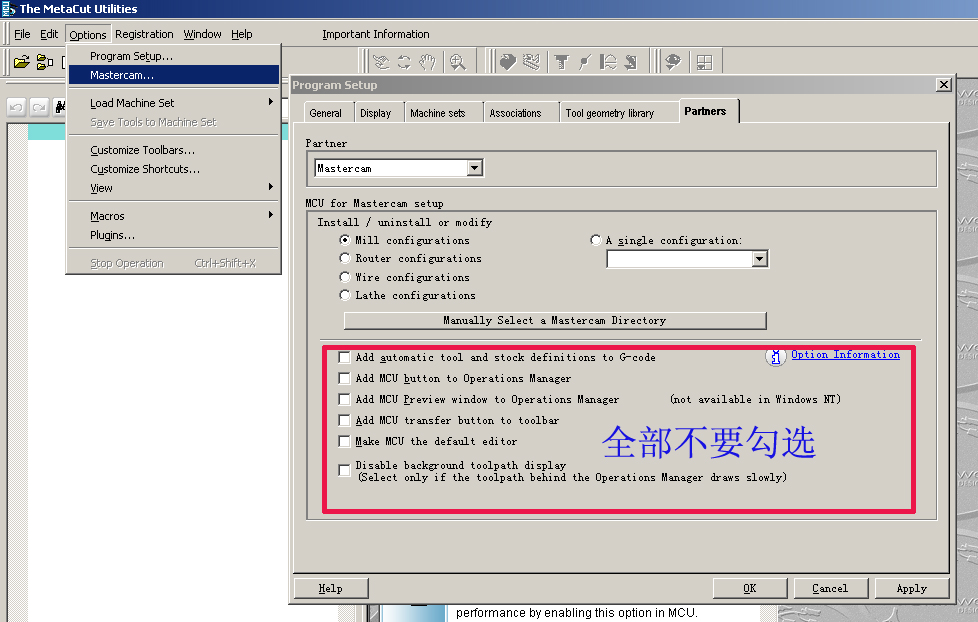Close the Program Setup dialog

[944, 84]
